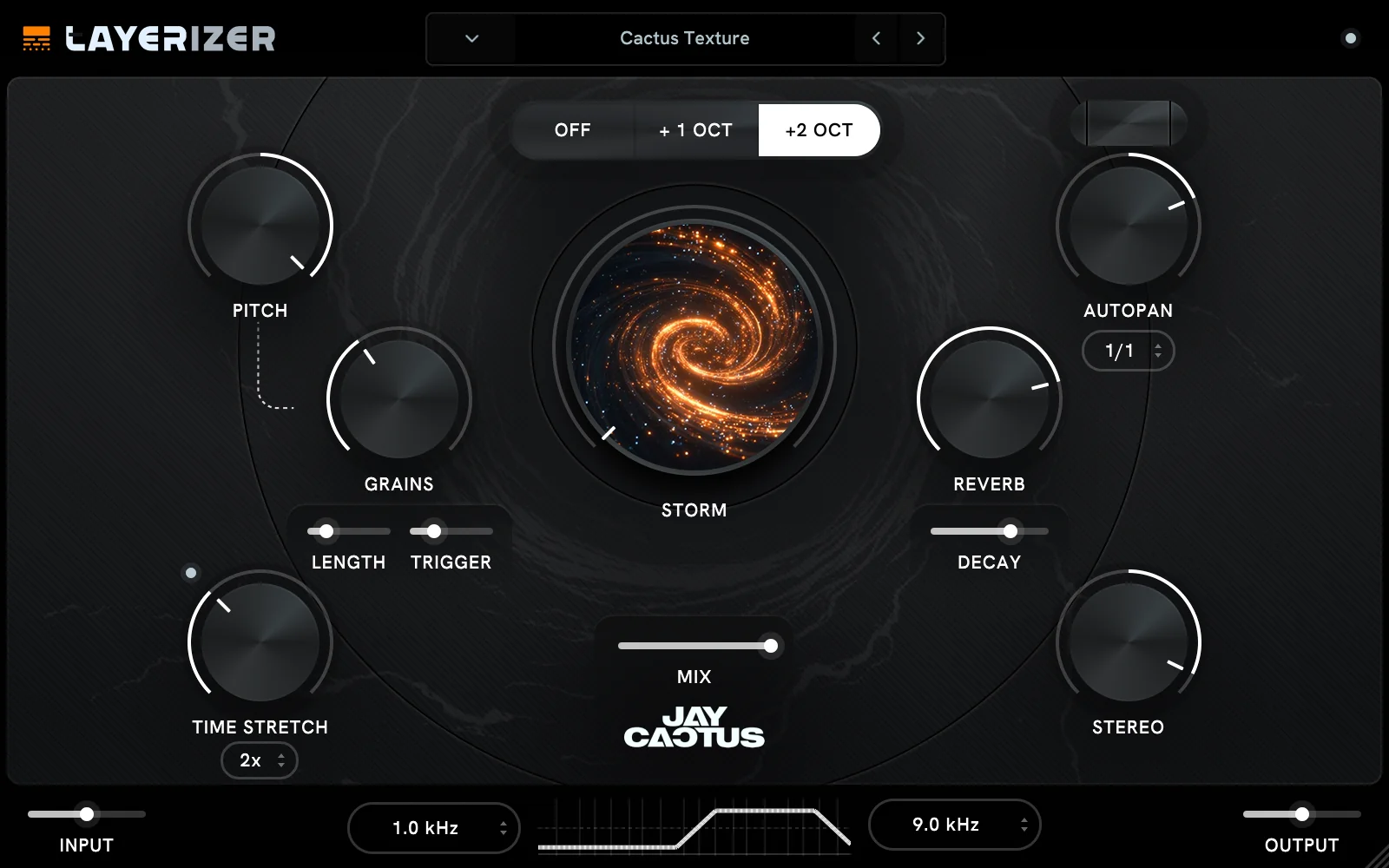Select the +2 OCT option
Image resolution: width=1389 pixels, height=868 pixels.
[x=819, y=130]
